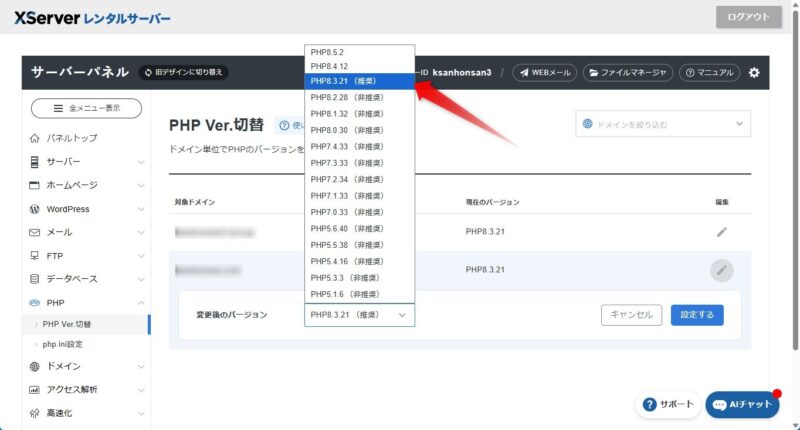Click the pencil edit icon for first domain
The image size is (800, 430).
pyautogui.click(x=722, y=232)
